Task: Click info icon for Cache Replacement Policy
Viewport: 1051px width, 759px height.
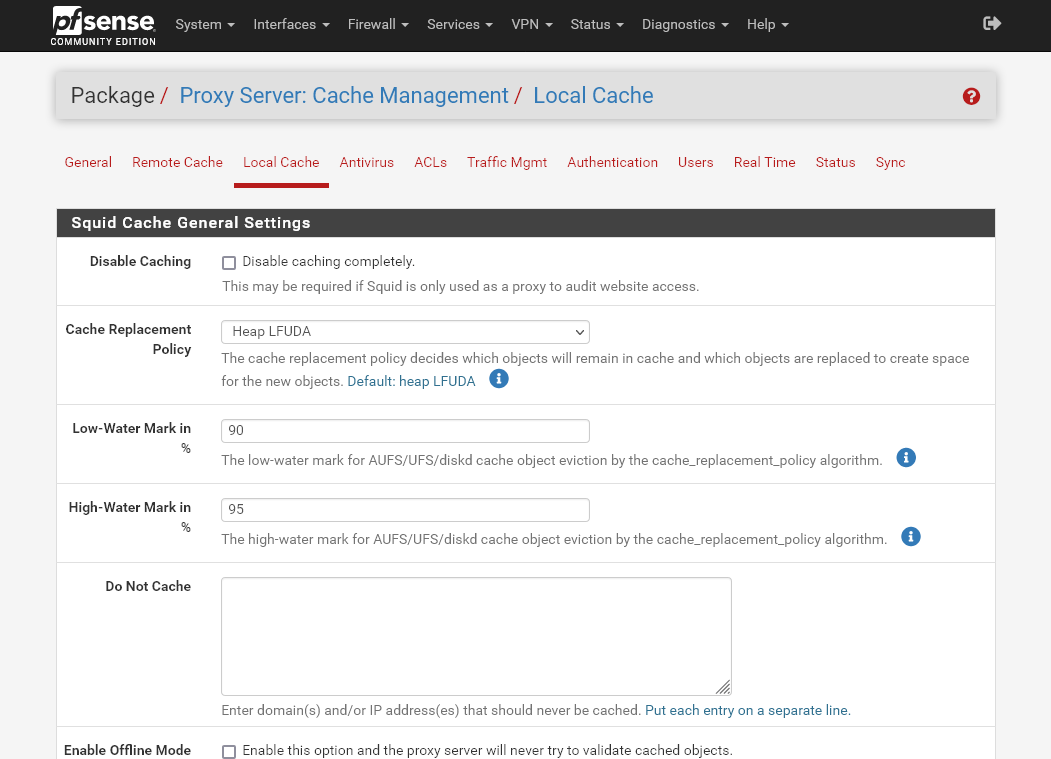Action: (x=499, y=380)
